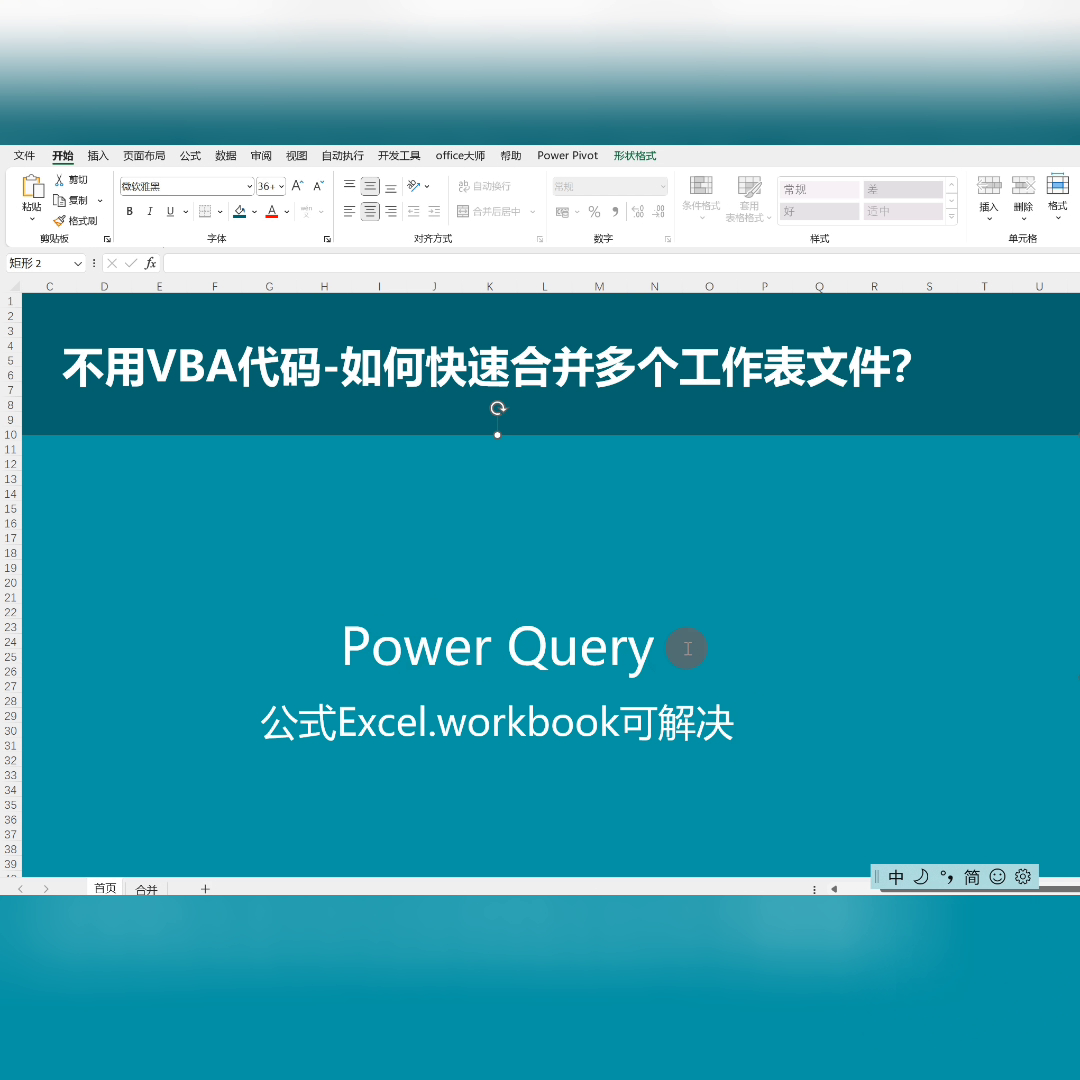Screen dimensions: 1080x1080
Task: Switch to the 页面布局 tab
Action: tap(144, 156)
